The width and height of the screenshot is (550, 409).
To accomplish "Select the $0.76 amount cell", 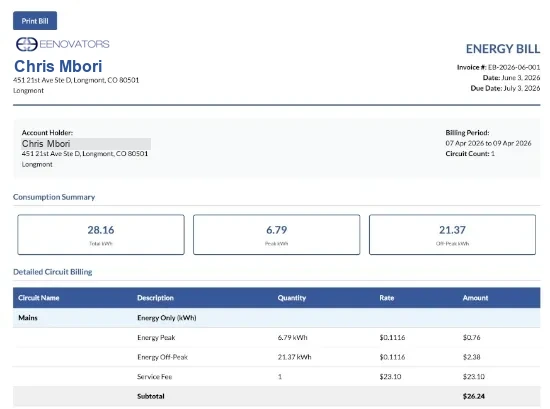I will tap(471, 337).
